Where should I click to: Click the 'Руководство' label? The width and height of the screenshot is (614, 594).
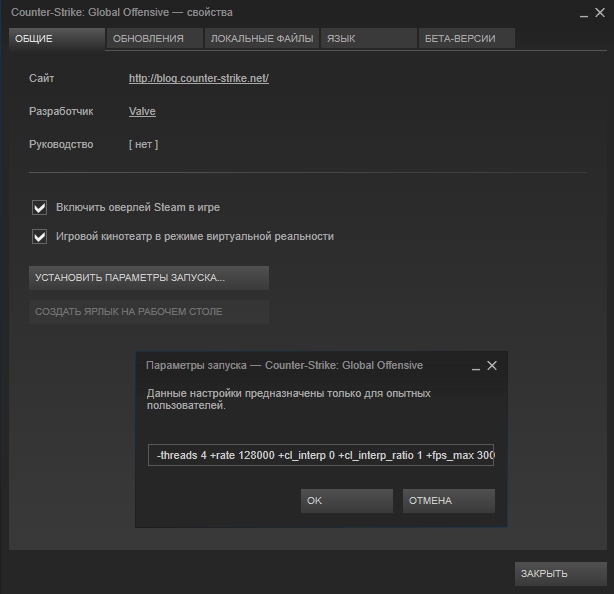tap(61, 144)
